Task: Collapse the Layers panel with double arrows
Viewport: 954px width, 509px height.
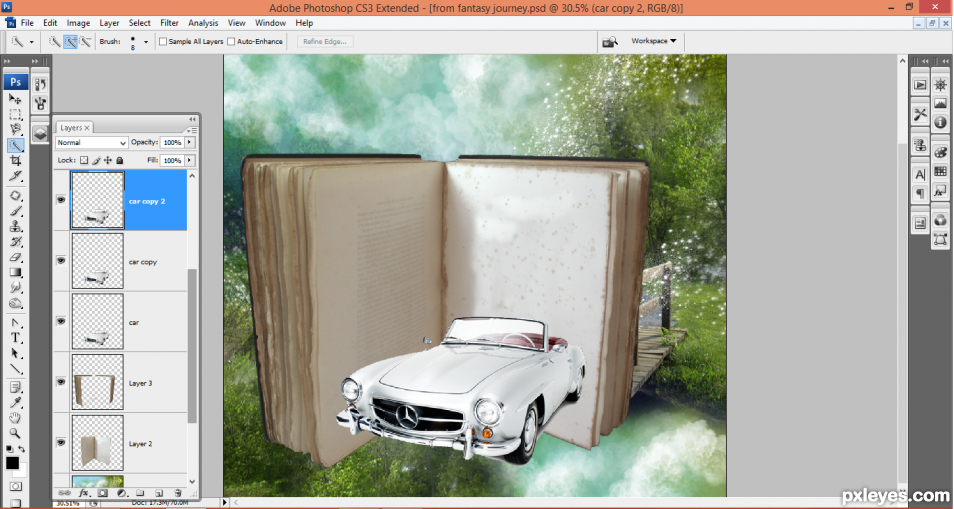Action: (x=193, y=119)
